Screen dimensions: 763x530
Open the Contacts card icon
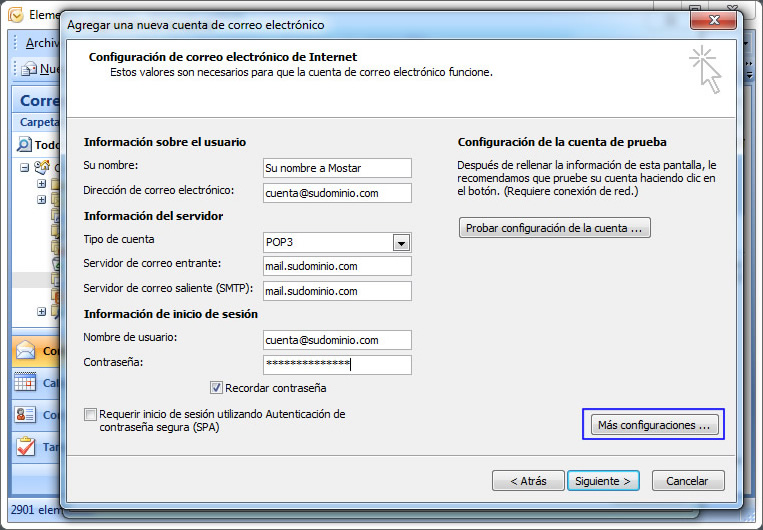tap(25, 414)
